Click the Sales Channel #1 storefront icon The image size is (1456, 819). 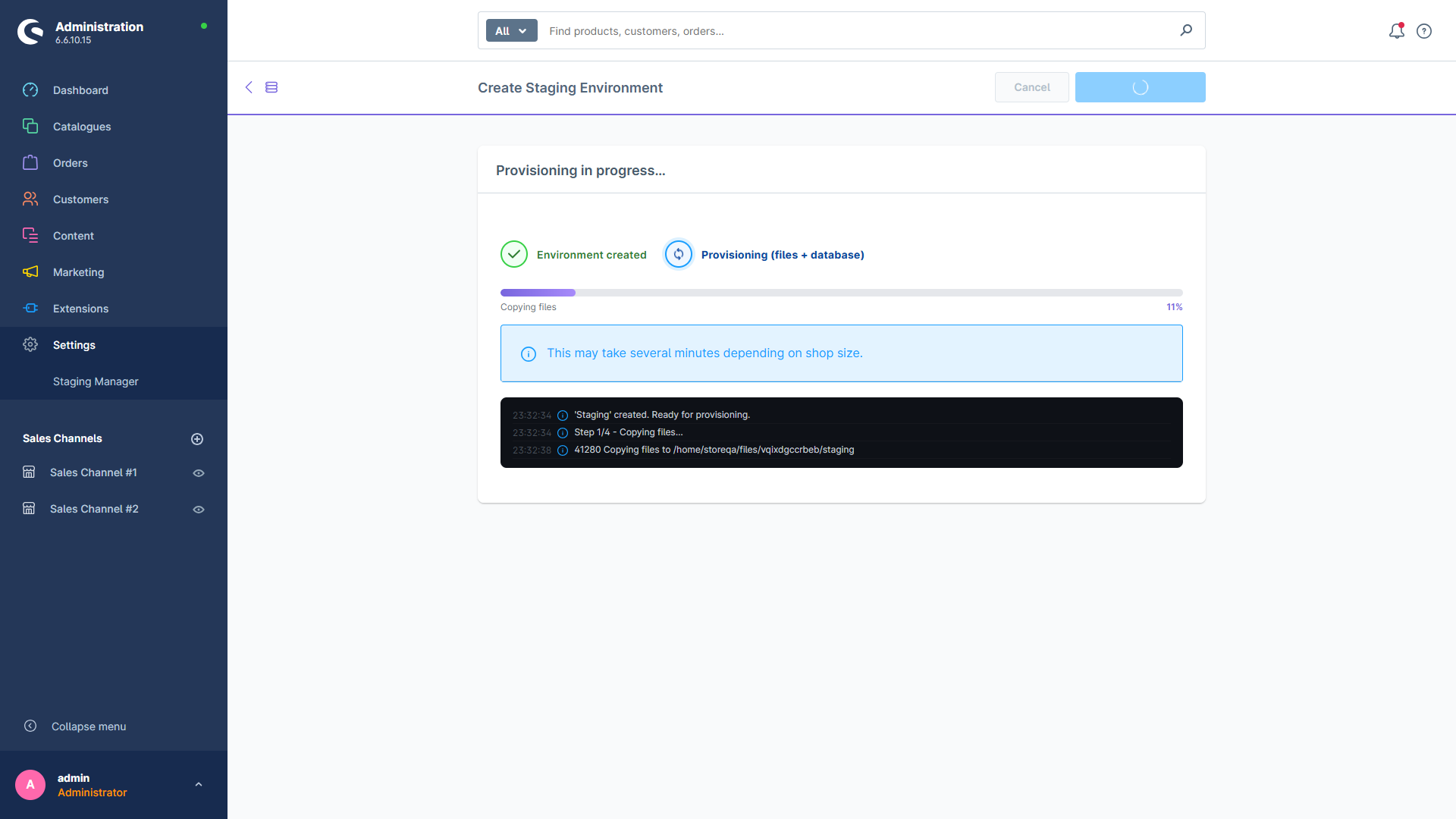pos(29,472)
